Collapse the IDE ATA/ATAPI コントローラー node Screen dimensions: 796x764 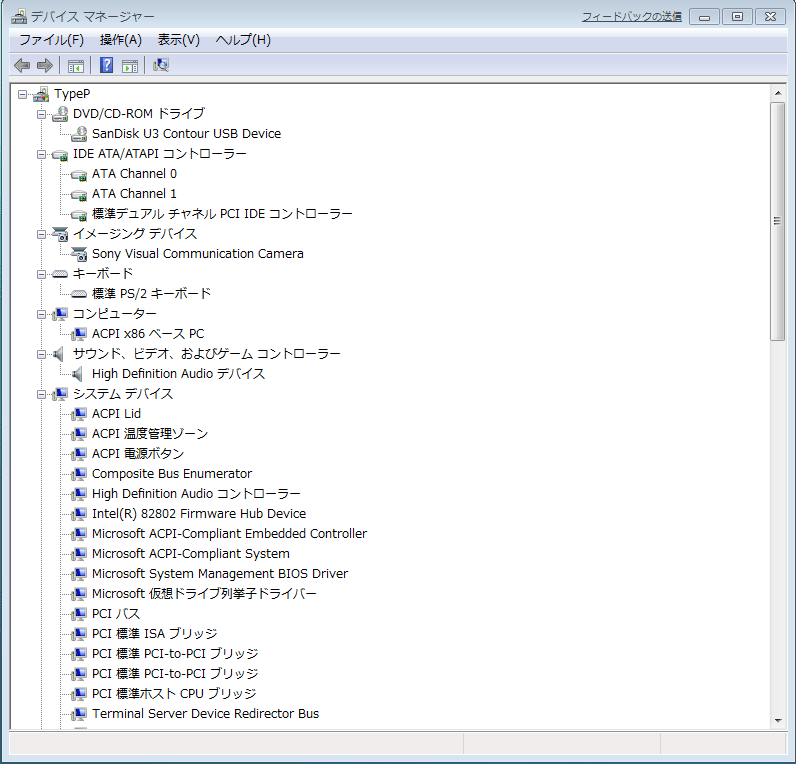coord(41,154)
